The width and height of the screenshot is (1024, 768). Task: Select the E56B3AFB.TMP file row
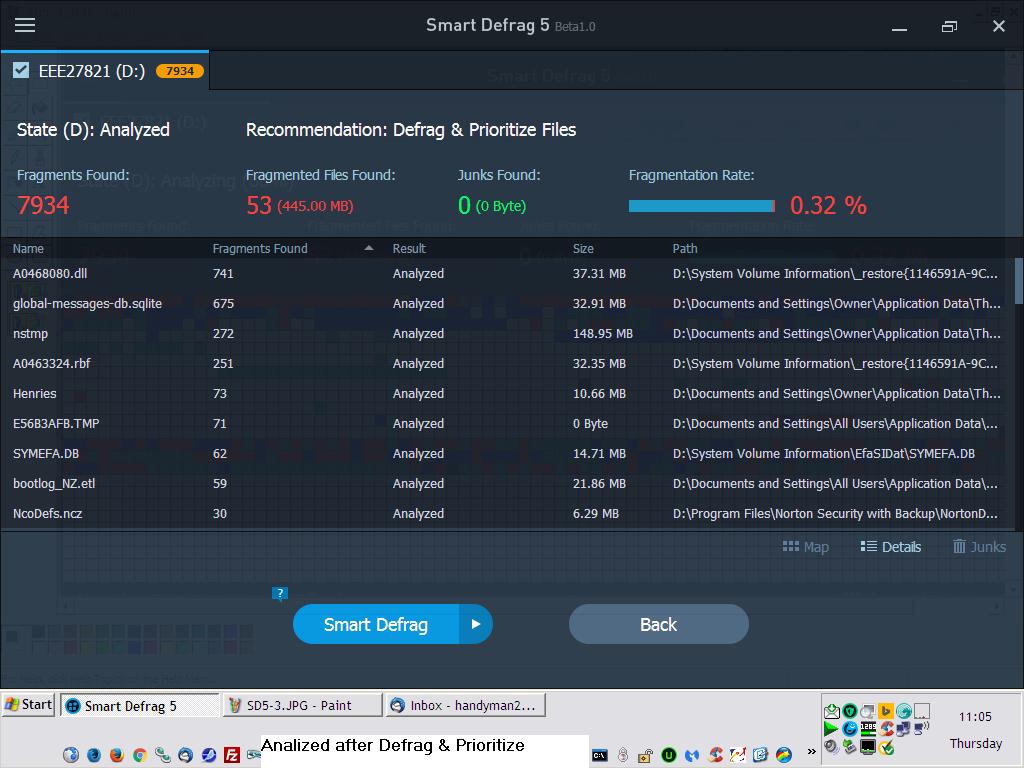pos(507,424)
